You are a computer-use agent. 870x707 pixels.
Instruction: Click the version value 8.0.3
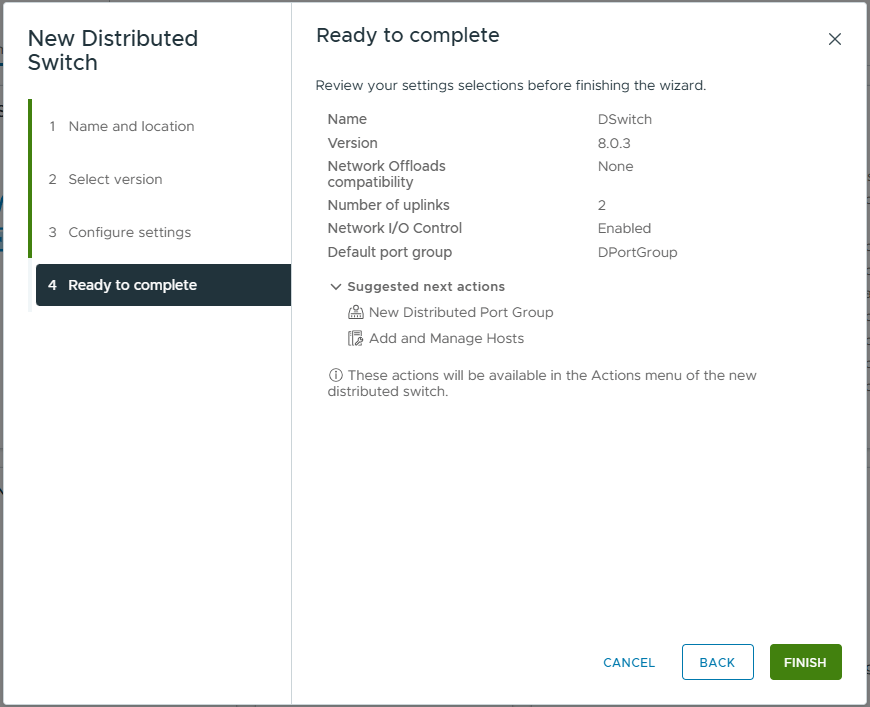[x=615, y=143]
